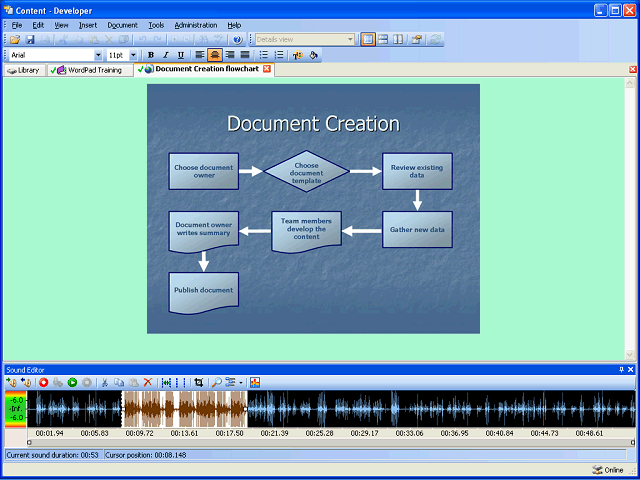Viewport: 640px width, 480px height.
Task: Switch to the Library tab
Action: pos(24,70)
